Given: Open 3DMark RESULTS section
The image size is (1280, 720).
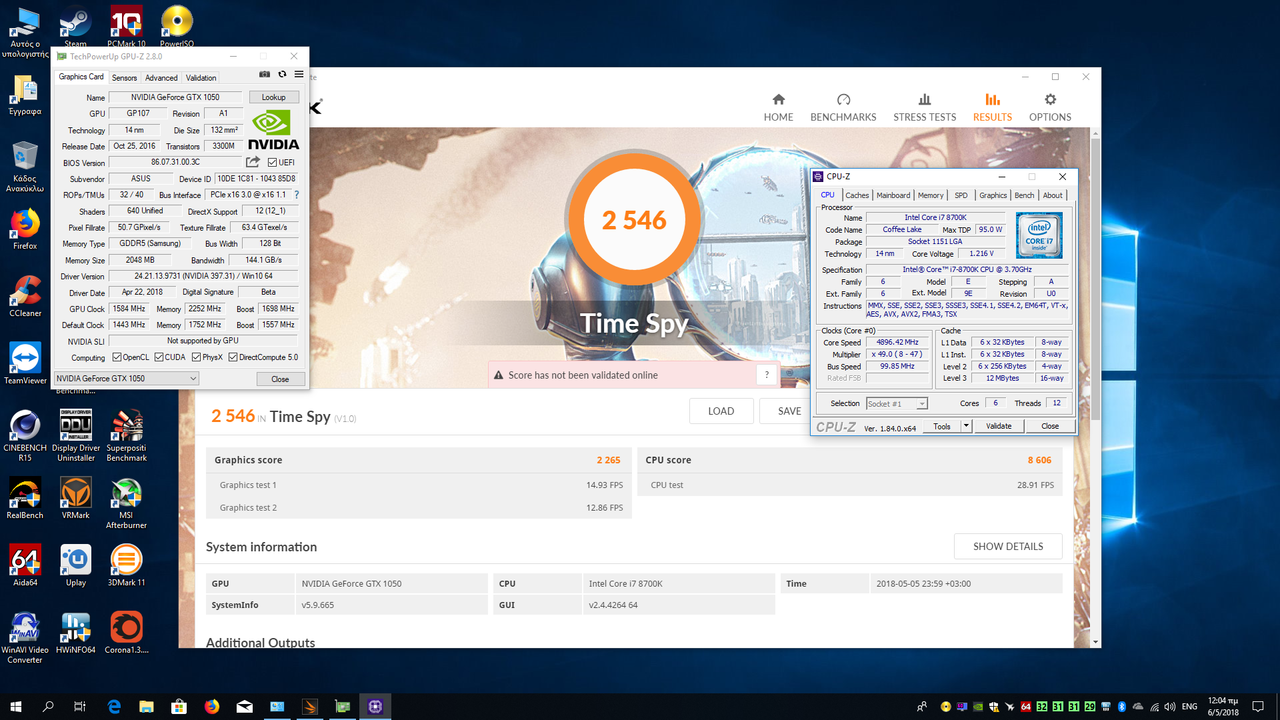Looking at the screenshot, I should [992, 108].
